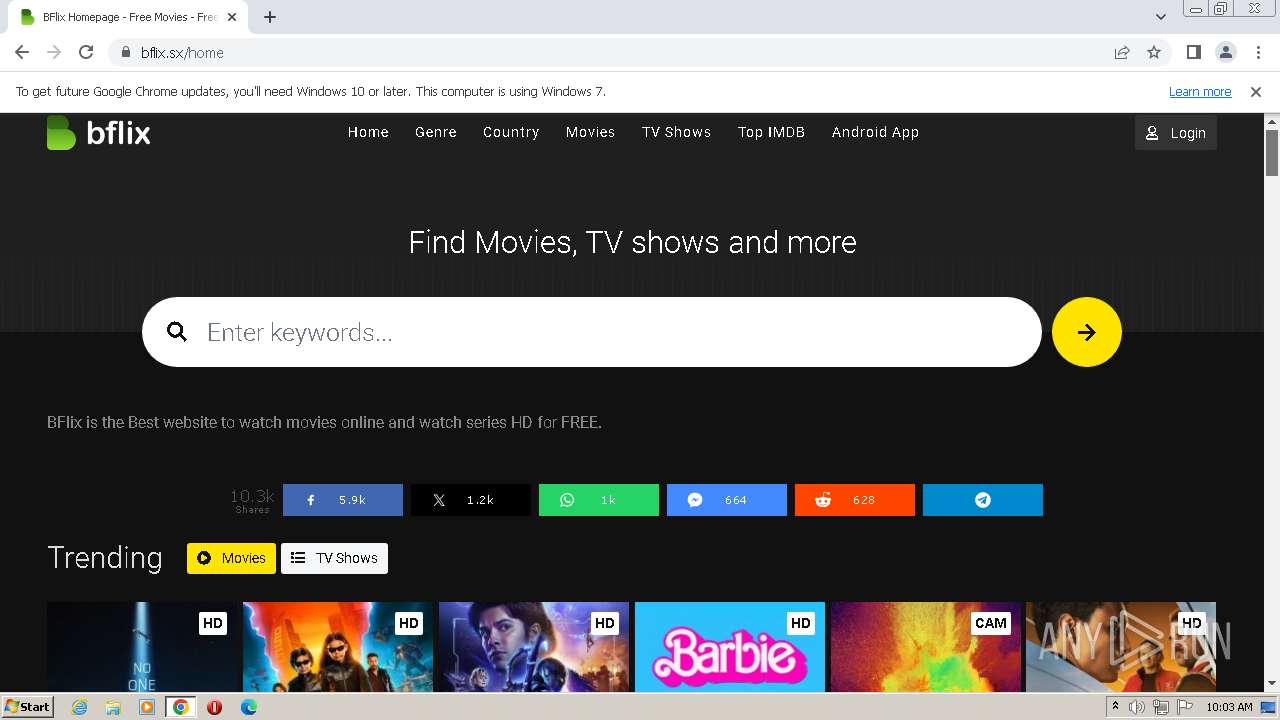Viewport: 1280px width, 720px height.
Task: Go forward in browser history
Action: click(54, 52)
